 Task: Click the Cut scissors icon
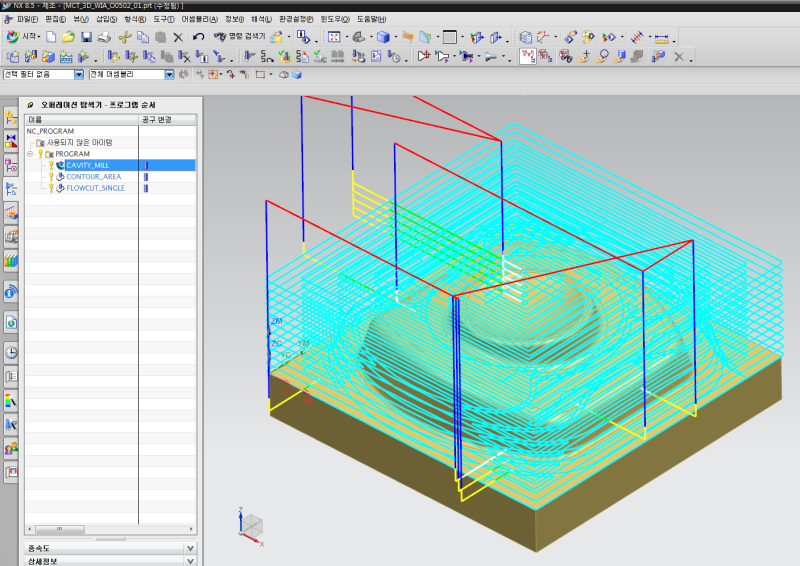pyautogui.click(x=125, y=37)
